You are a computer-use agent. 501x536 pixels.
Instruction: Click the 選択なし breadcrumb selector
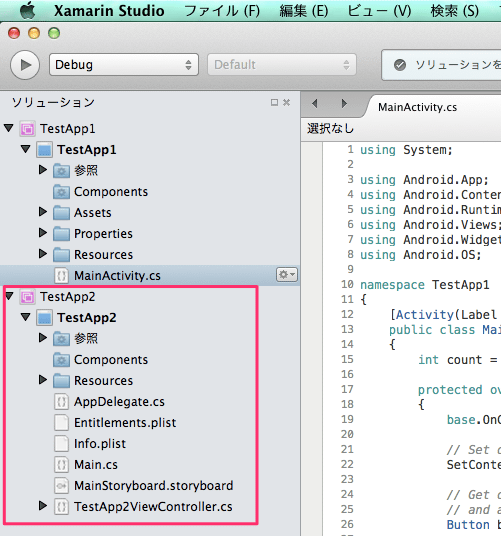click(330, 129)
